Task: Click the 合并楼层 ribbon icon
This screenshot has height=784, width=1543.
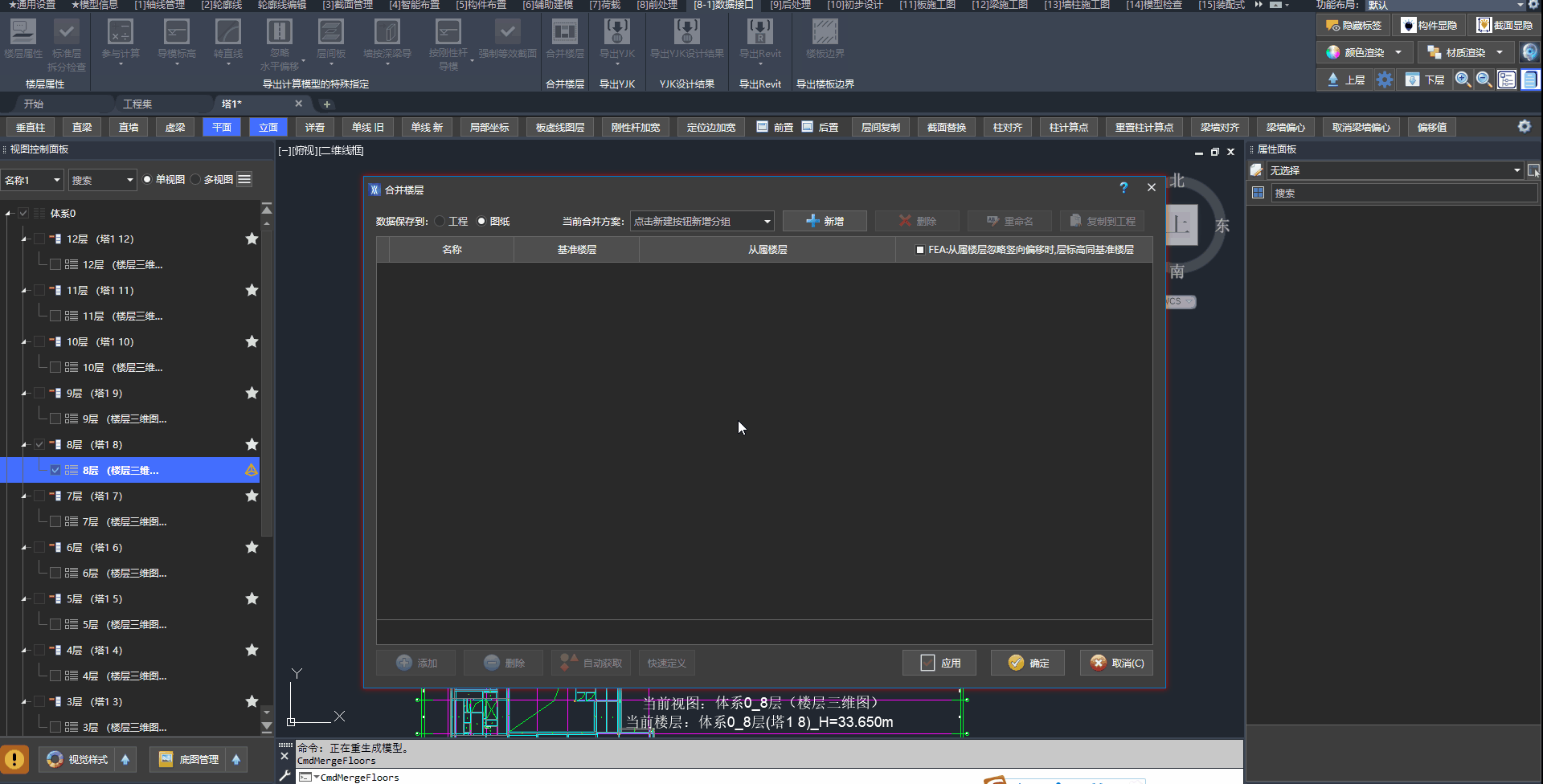Action: 564,33
